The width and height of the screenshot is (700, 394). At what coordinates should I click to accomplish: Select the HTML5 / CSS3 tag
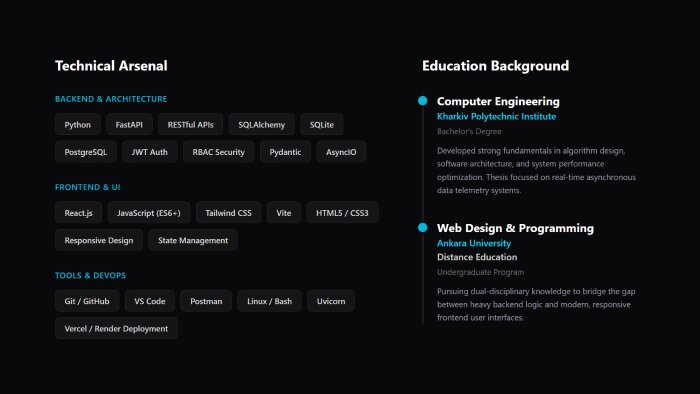click(342, 213)
